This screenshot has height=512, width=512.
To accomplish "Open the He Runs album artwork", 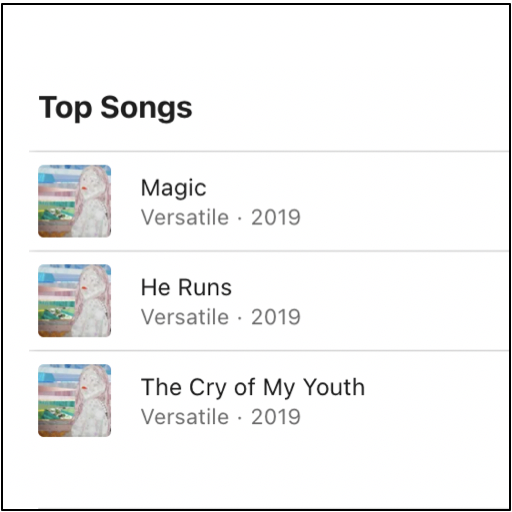I will click(x=75, y=301).
